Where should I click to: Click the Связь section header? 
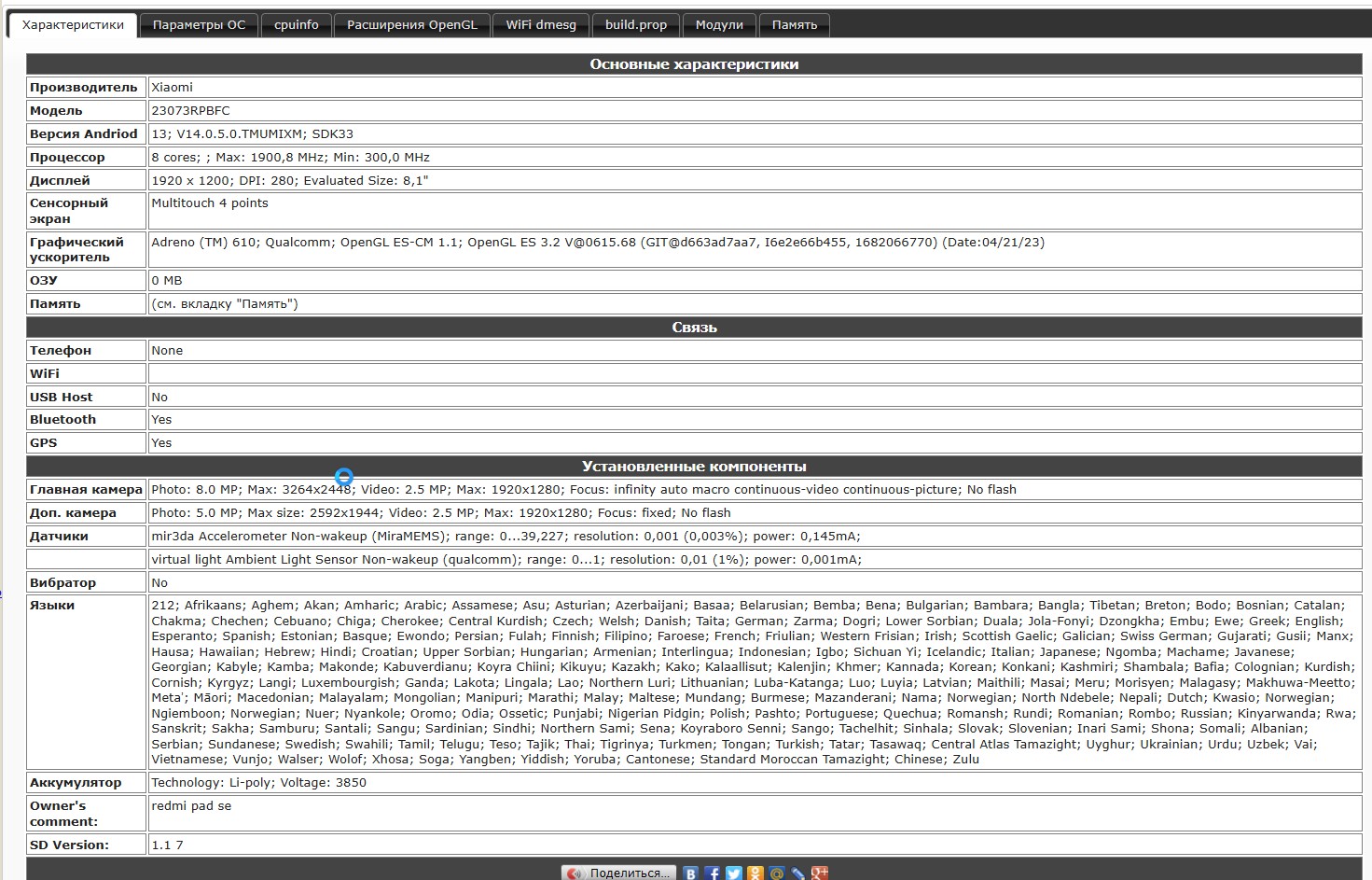pos(694,327)
